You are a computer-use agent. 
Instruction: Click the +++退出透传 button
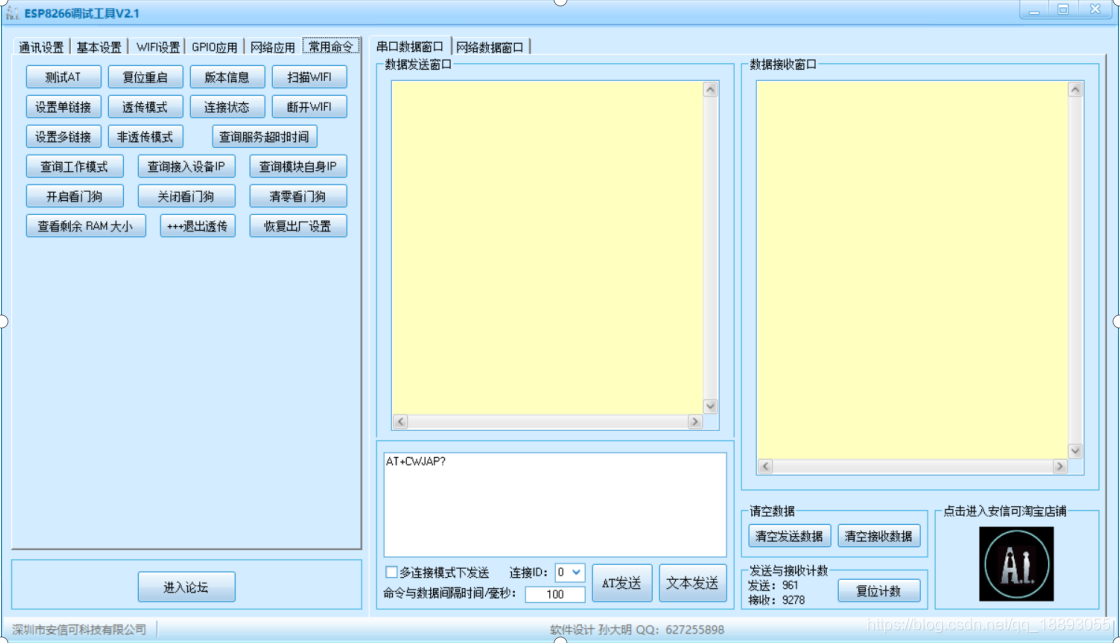198,226
